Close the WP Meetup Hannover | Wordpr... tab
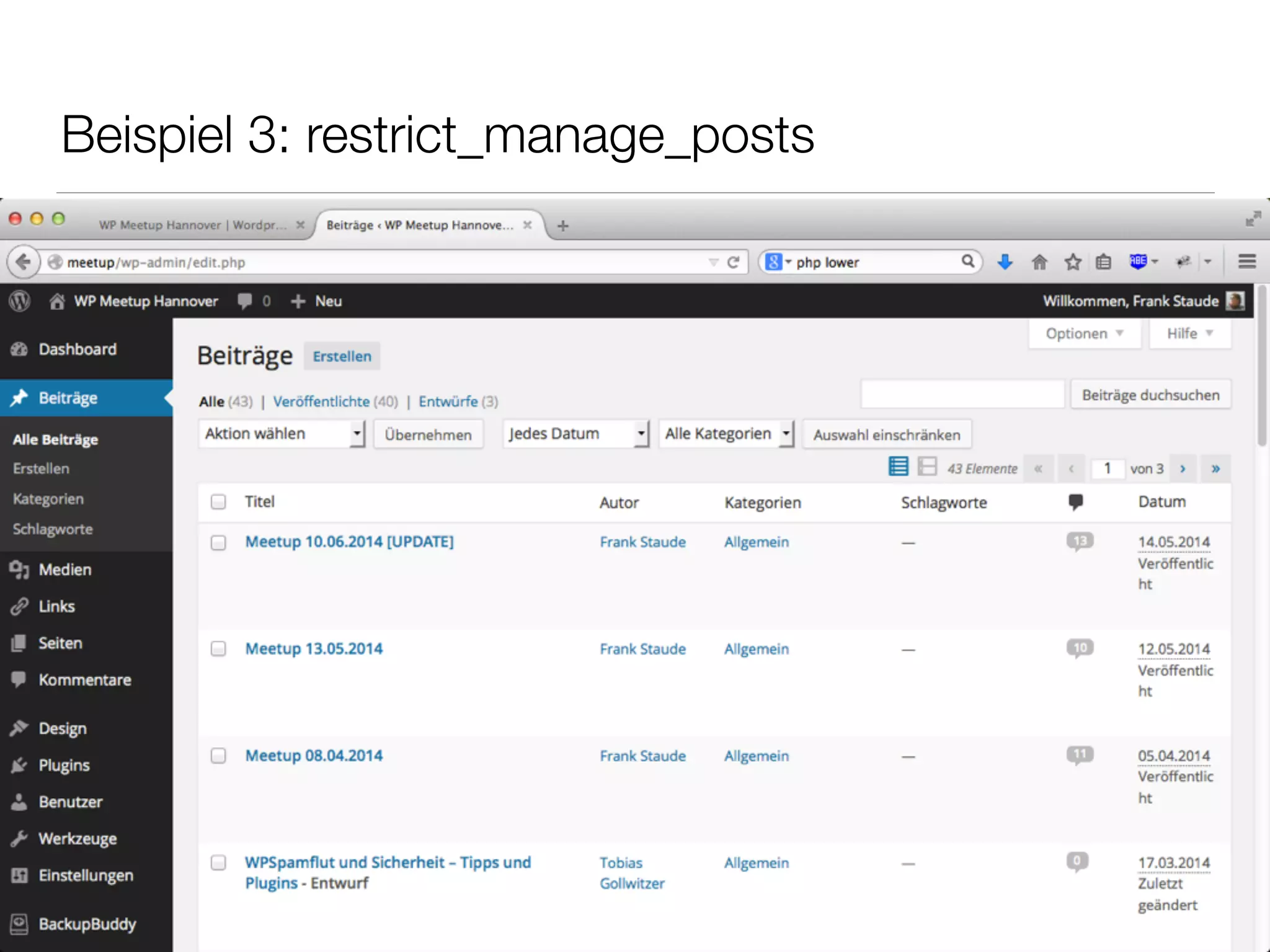Image resolution: width=1270 pixels, height=952 pixels. (x=301, y=225)
